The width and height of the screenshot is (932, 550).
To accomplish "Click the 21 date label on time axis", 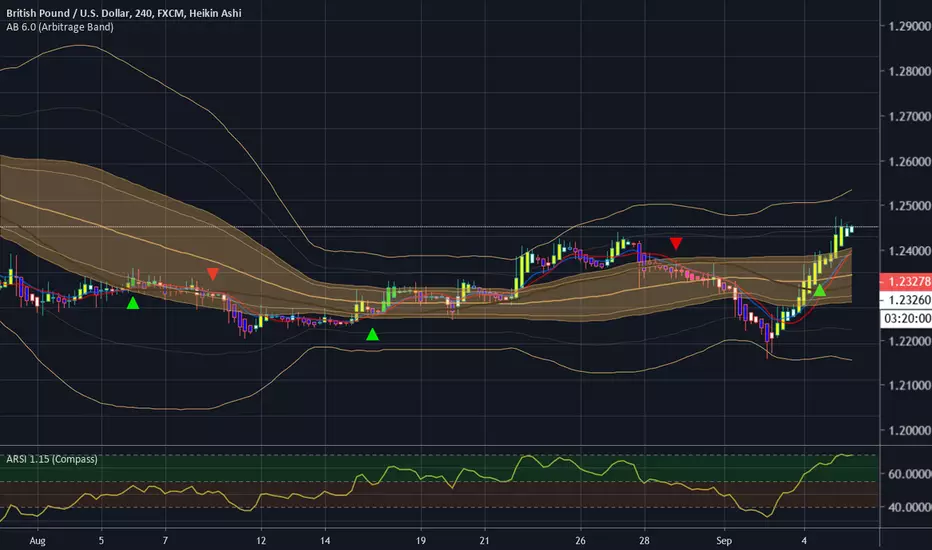I will click(x=484, y=540).
